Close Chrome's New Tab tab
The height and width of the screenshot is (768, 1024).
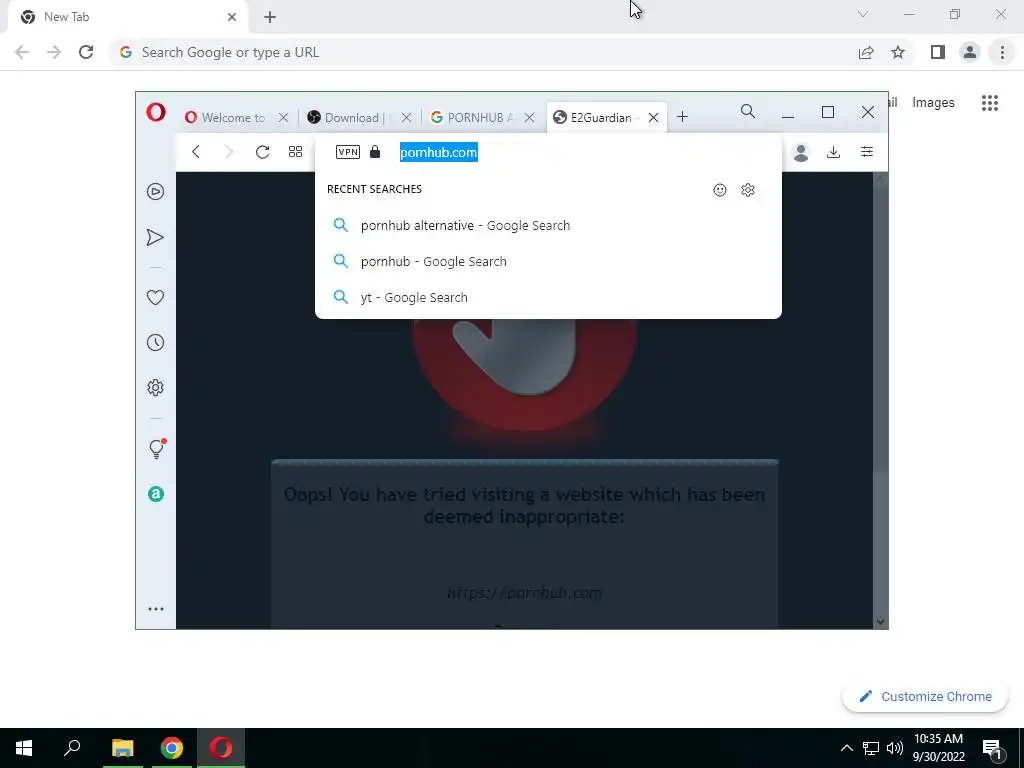(x=232, y=17)
